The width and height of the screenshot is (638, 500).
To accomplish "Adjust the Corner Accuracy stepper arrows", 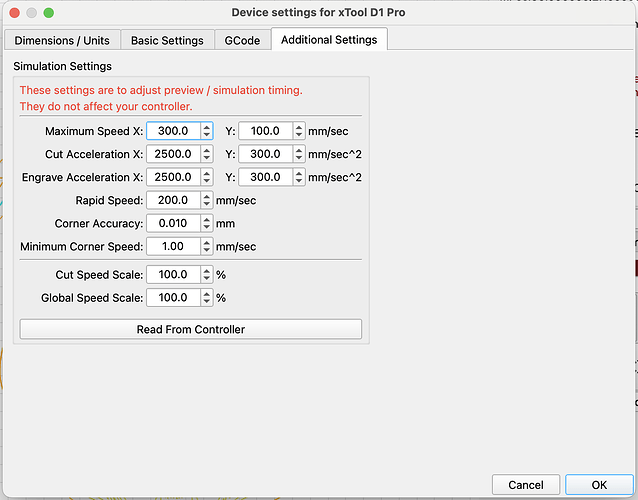I will (207, 223).
